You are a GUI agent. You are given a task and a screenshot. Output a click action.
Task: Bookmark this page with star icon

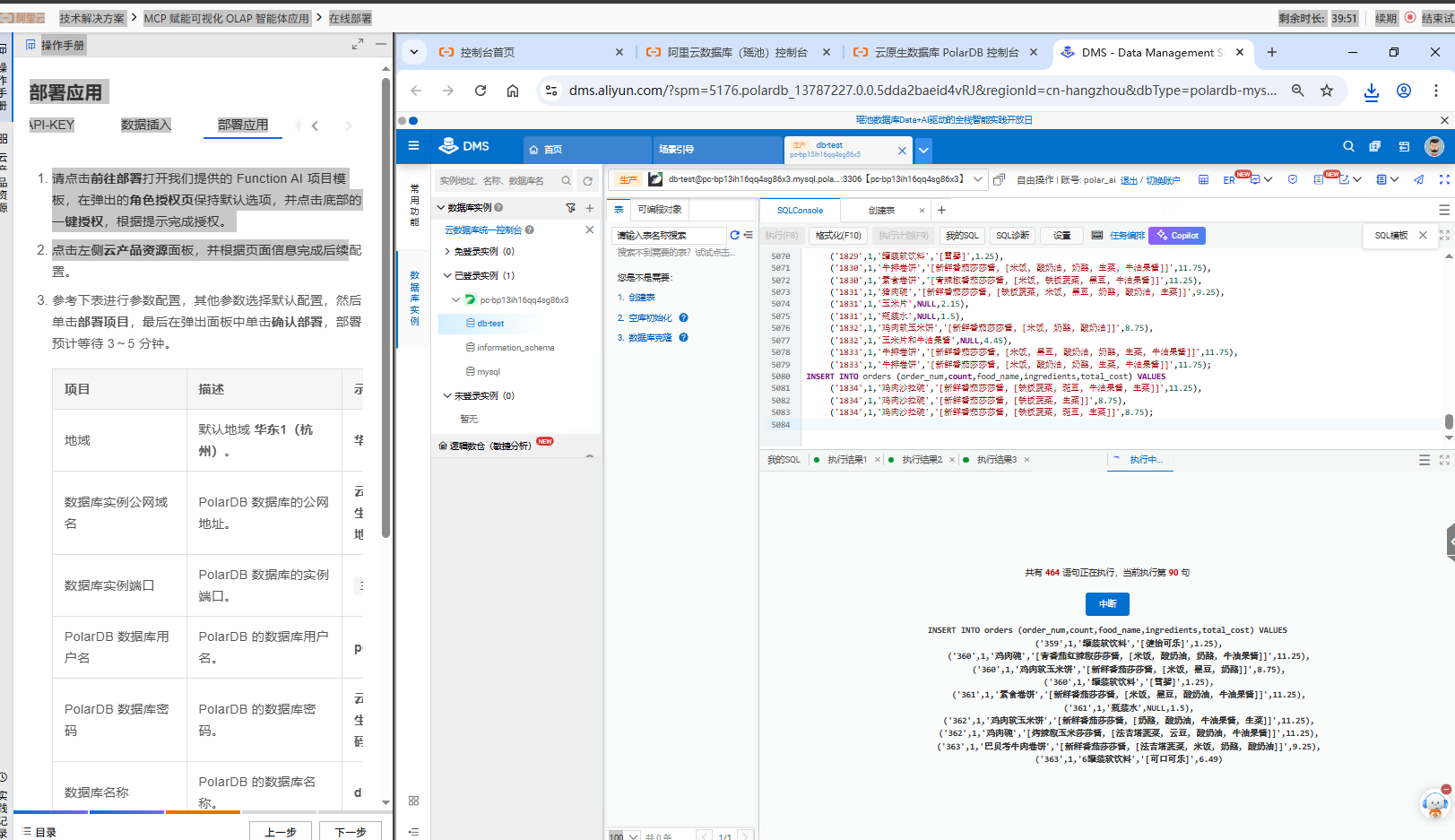1327,91
